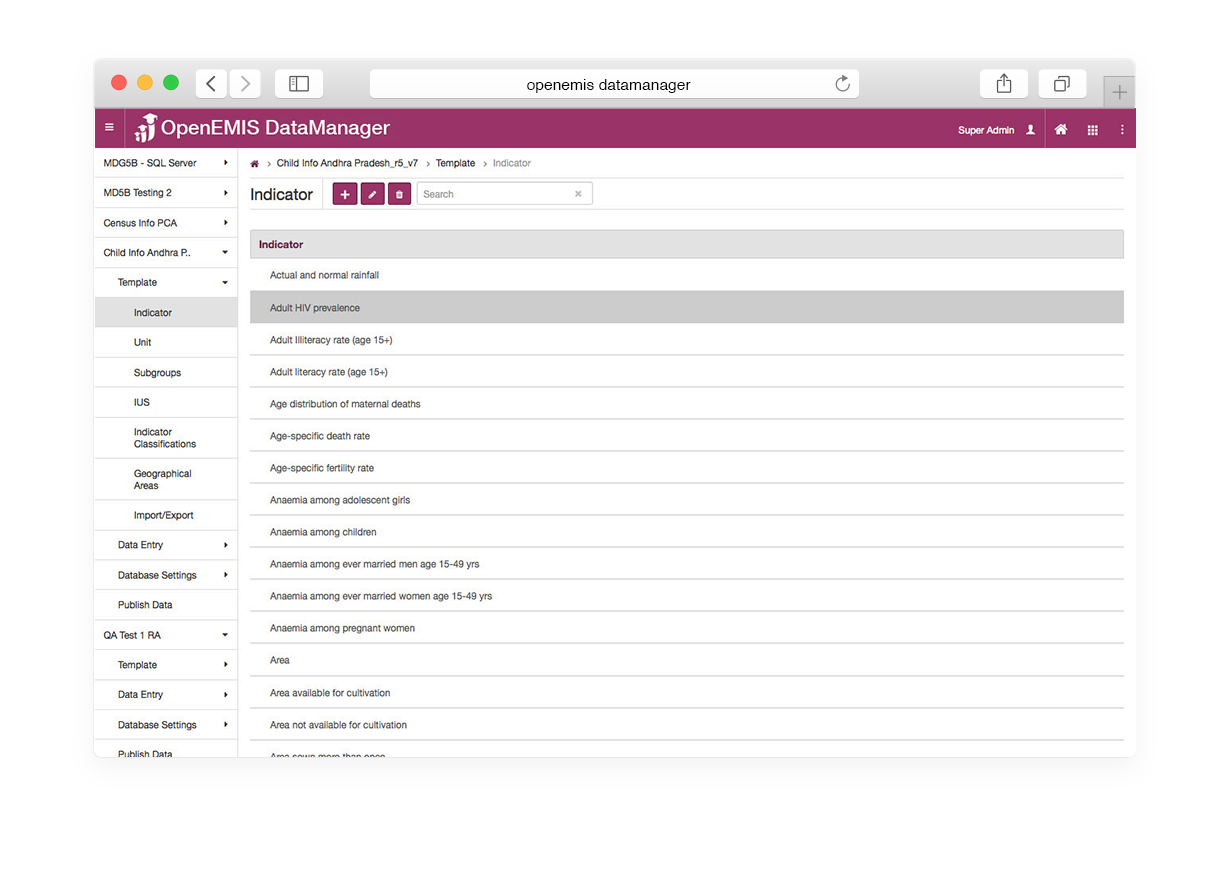The width and height of the screenshot is (1230, 896).
Task: Click the OpenEMIS logo icon
Action: pyautogui.click(x=145, y=128)
